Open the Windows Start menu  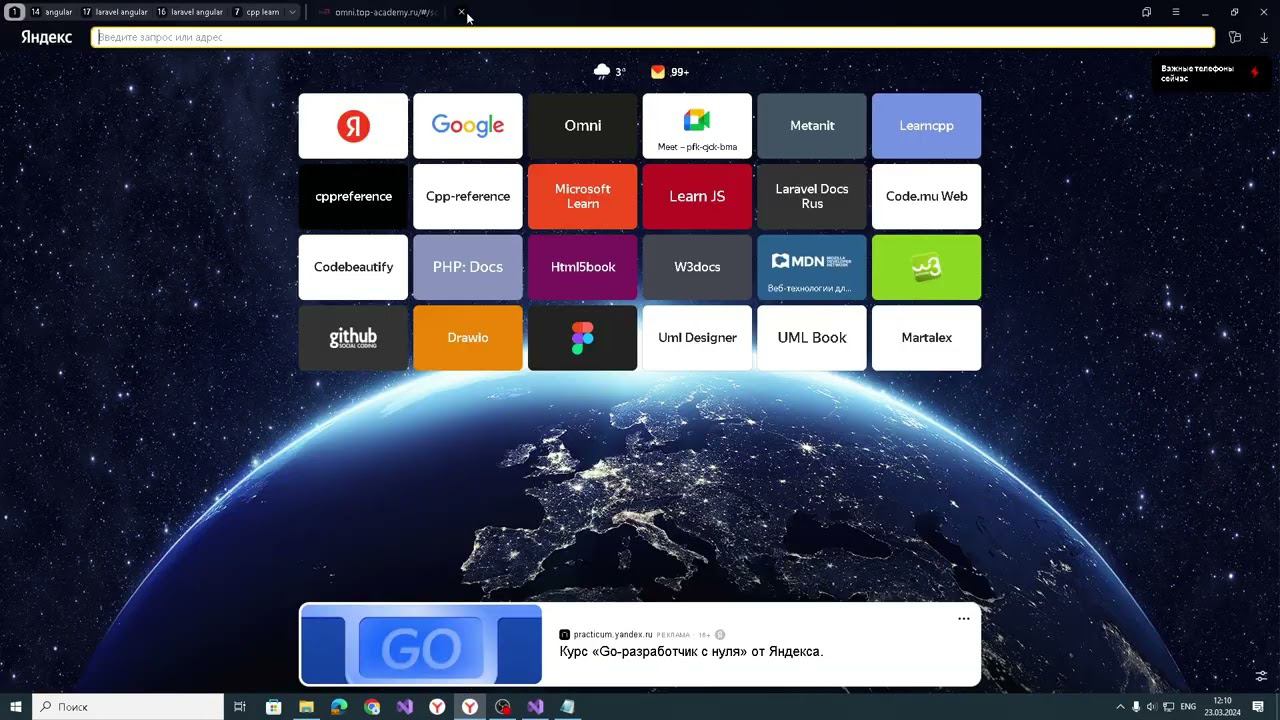tap(16, 707)
